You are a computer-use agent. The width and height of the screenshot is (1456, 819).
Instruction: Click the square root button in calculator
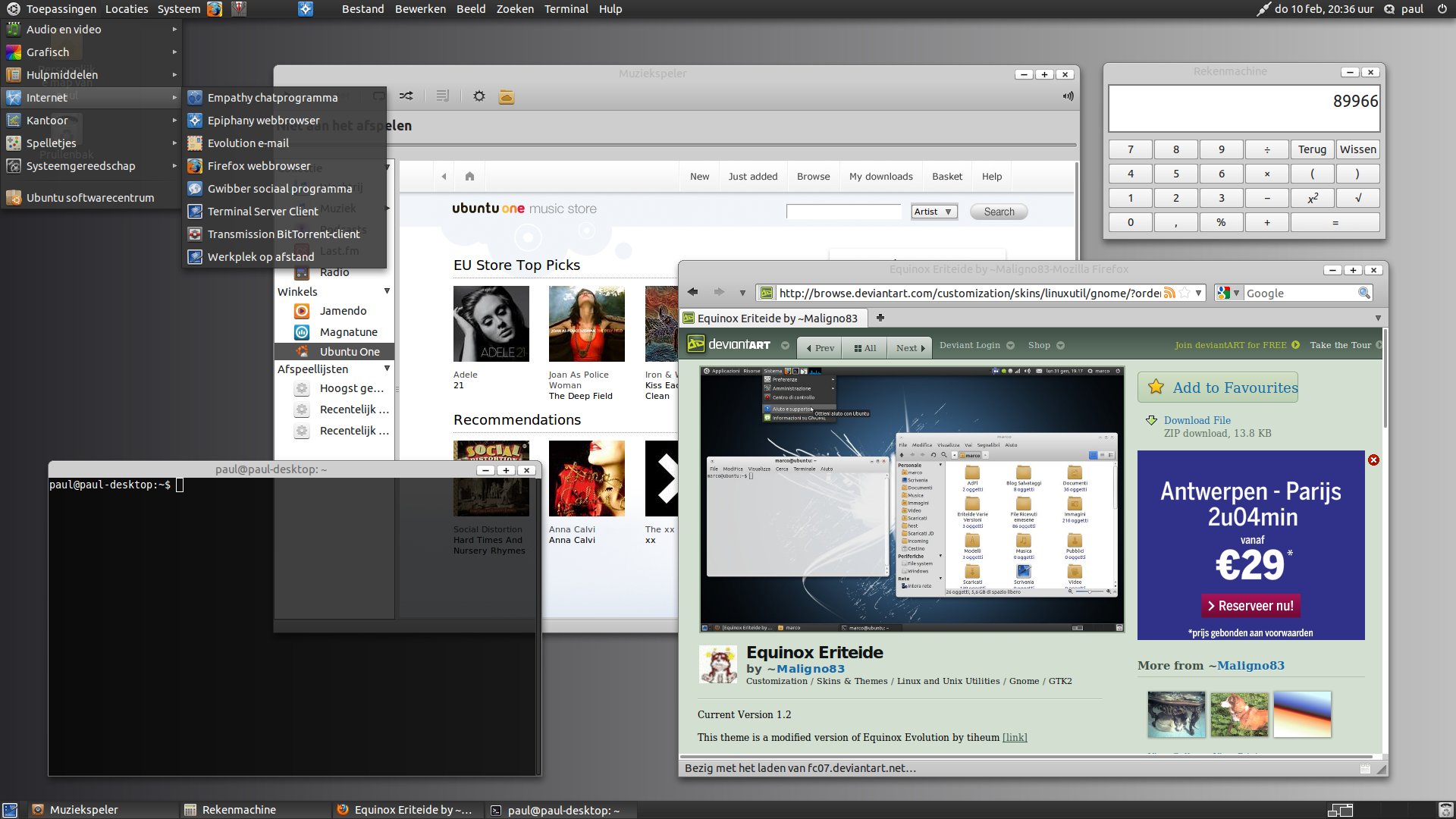1358,198
